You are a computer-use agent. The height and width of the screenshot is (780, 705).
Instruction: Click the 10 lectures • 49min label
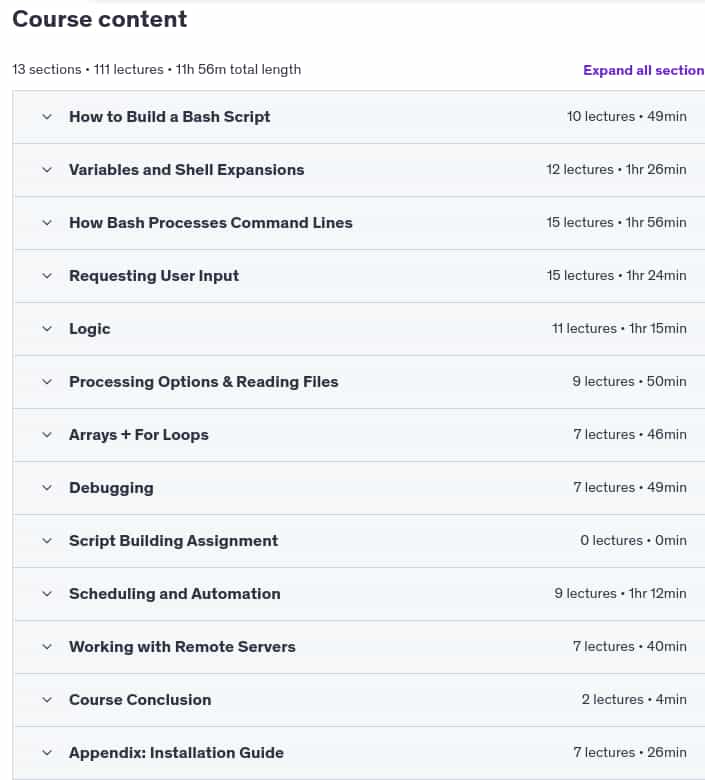pyautogui.click(x=627, y=116)
